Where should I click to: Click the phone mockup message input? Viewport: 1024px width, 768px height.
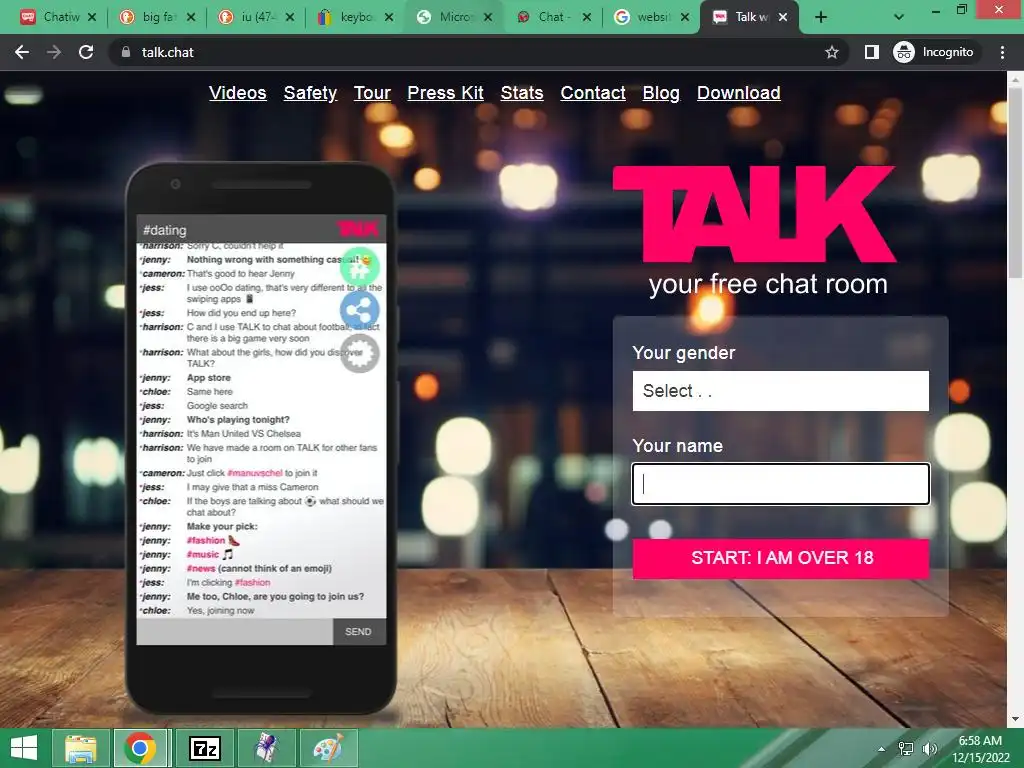tap(234, 632)
